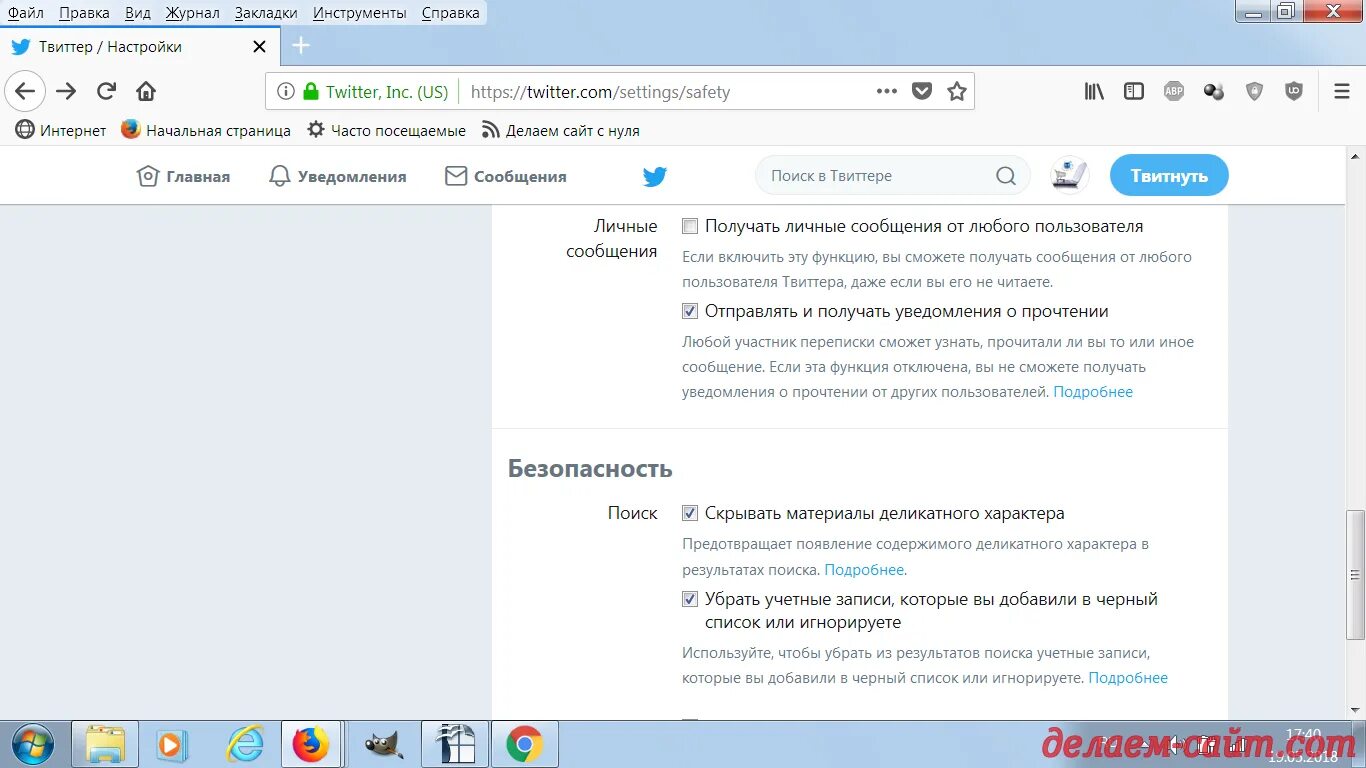
Task: Show site information icon in address bar
Action: click(x=286, y=91)
